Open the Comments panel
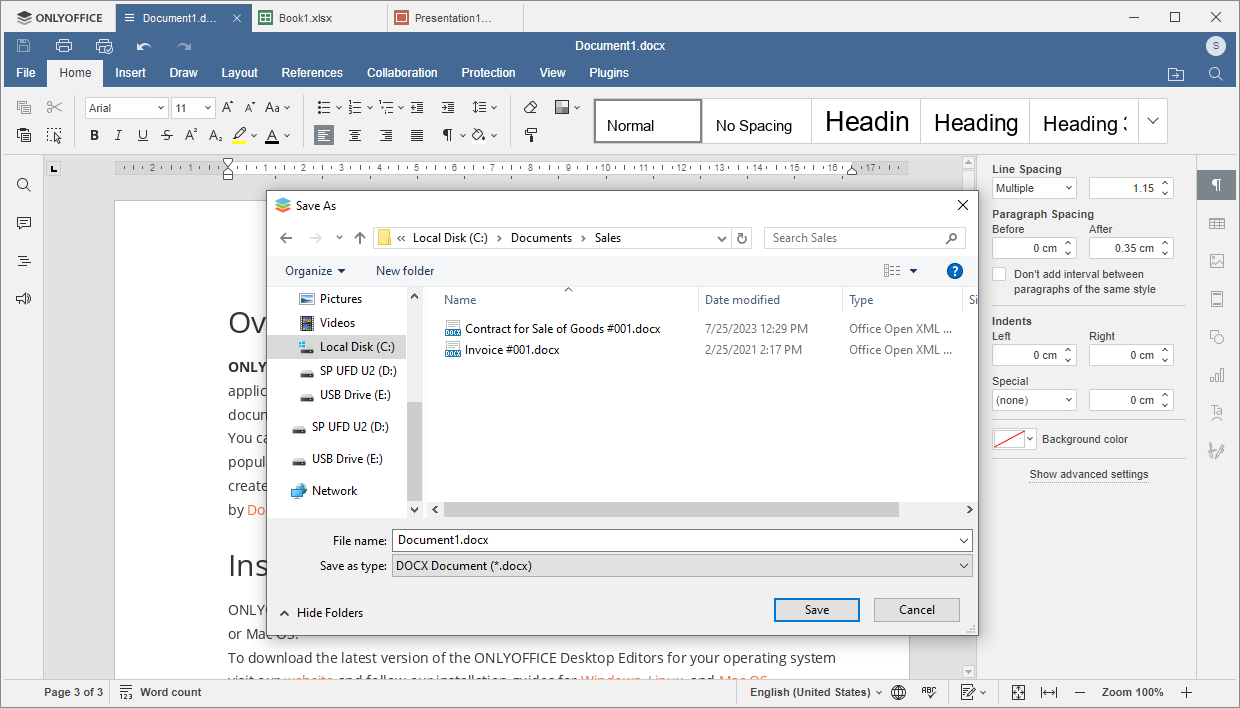 click(x=23, y=222)
